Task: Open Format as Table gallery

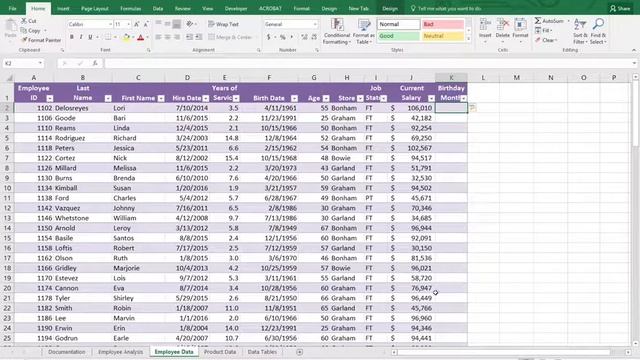Action: (363, 31)
